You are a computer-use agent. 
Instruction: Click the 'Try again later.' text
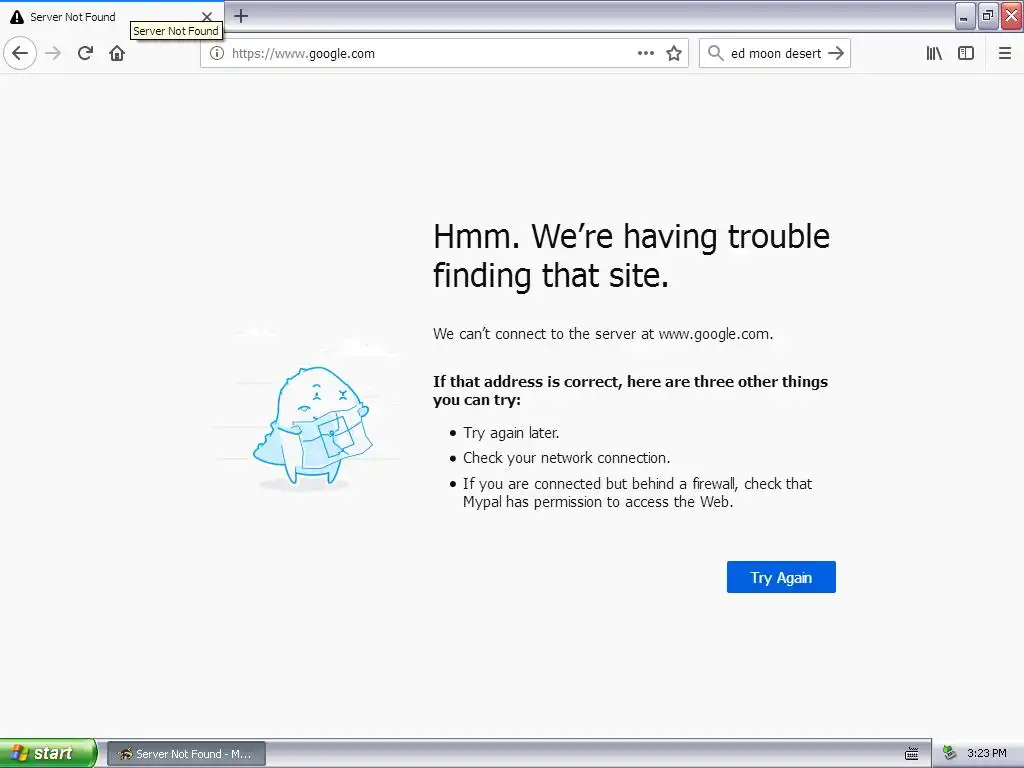coord(511,432)
